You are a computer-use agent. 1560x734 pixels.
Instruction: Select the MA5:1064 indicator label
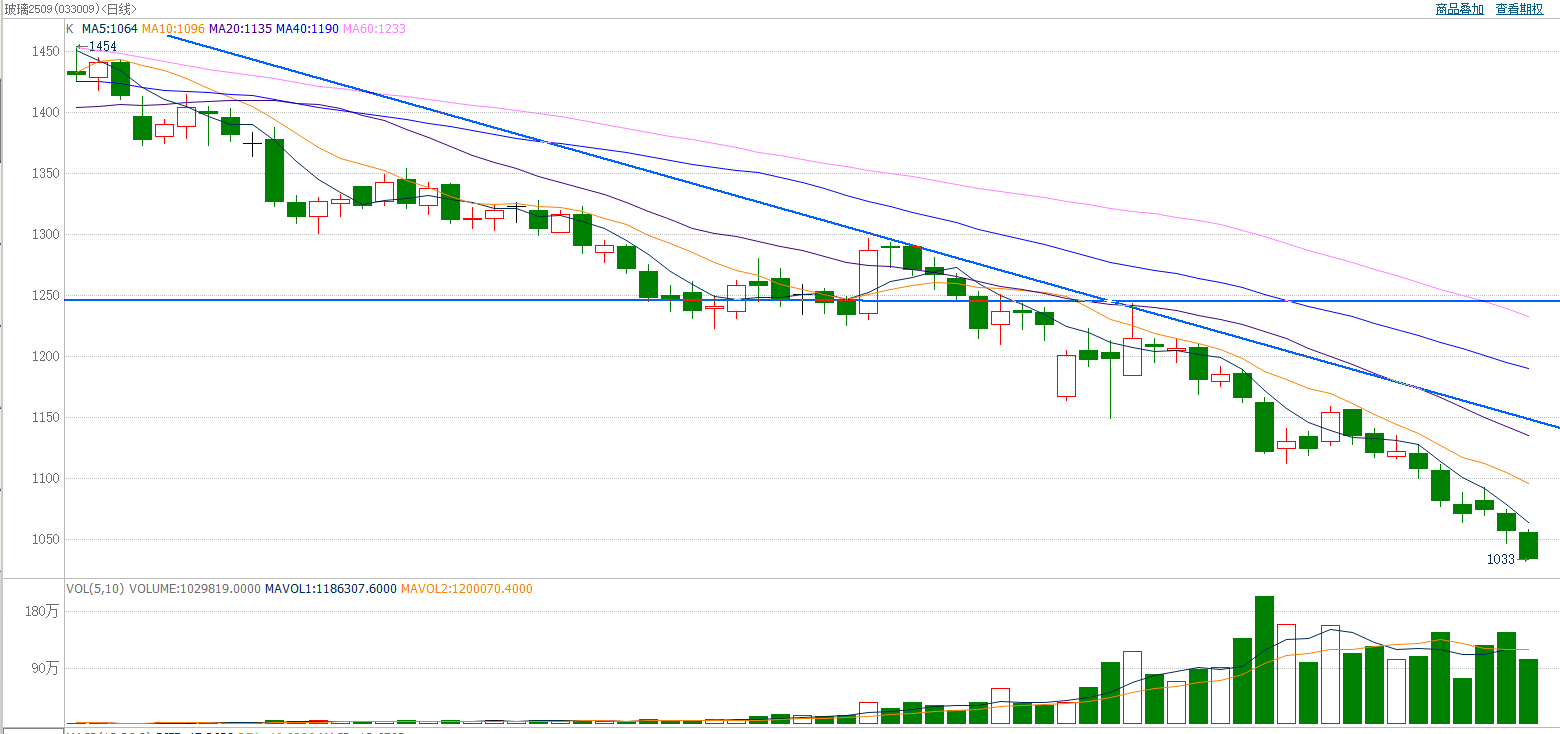(x=110, y=29)
